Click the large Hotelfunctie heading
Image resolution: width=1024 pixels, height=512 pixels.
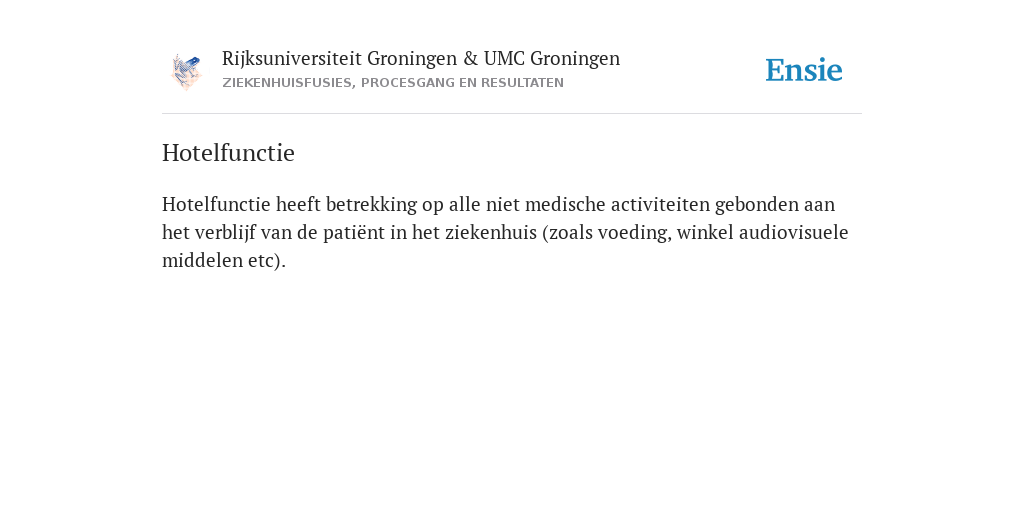[228, 153]
